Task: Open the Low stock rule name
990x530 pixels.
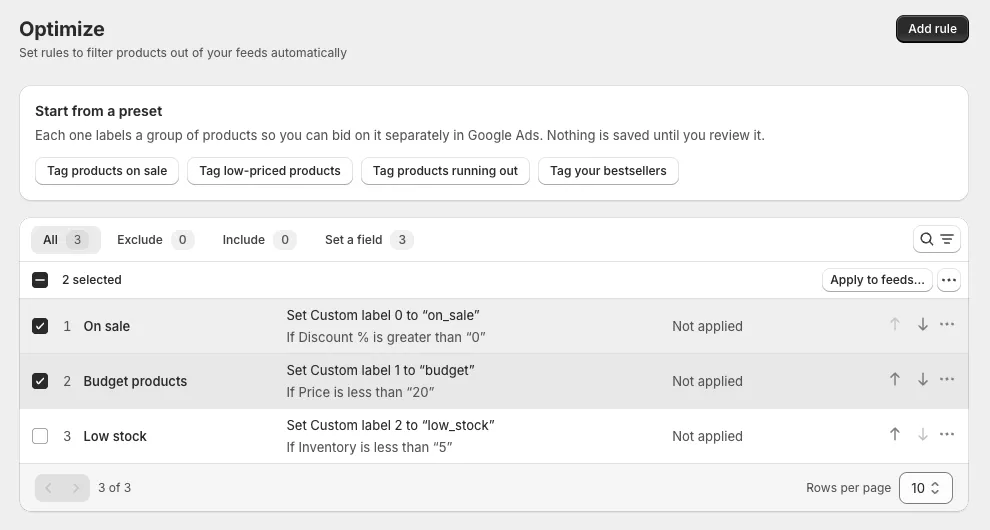Action: 115,436
